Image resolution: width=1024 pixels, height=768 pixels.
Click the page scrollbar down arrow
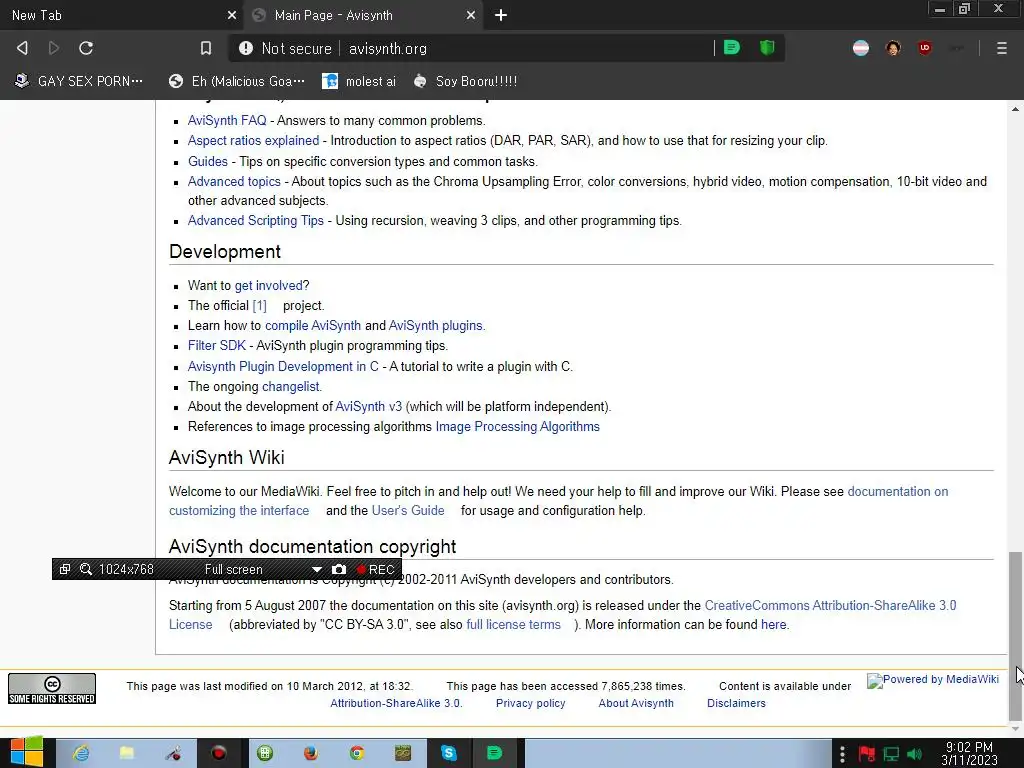click(x=1016, y=729)
